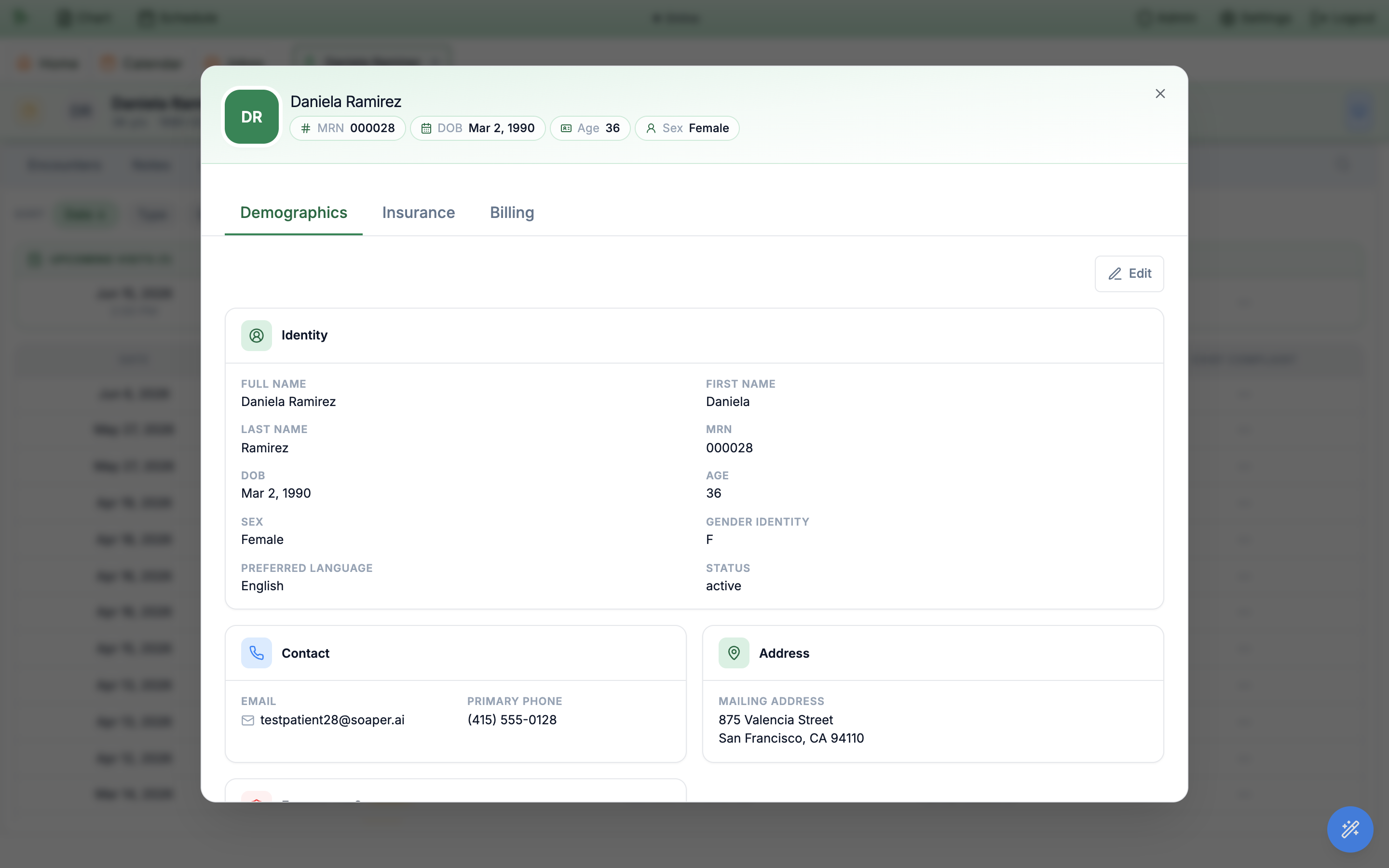1389x868 pixels.
Task: Click the First Name value Daniela
Action: click(727, 402)
